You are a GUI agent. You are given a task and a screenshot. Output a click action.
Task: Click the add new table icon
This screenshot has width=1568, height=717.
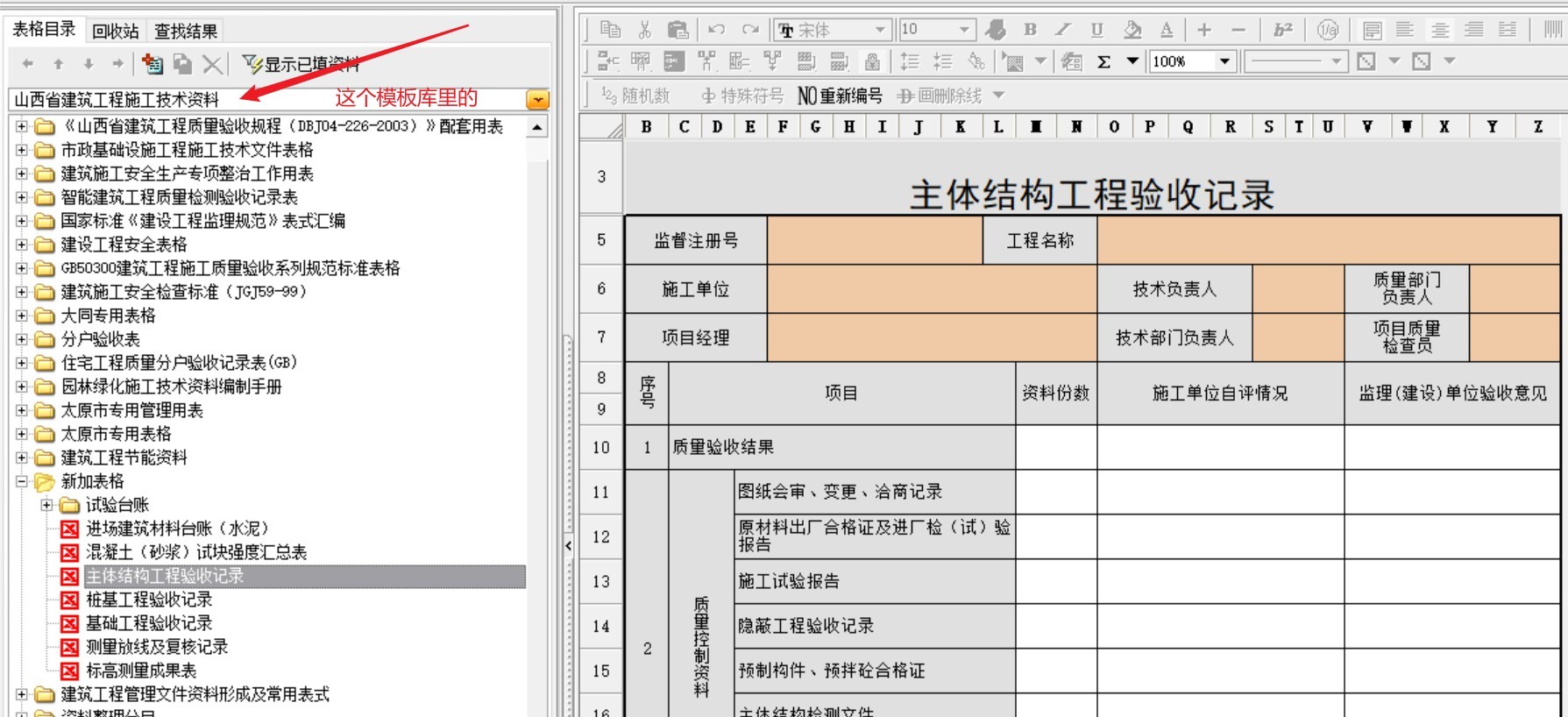pos(153,64)
